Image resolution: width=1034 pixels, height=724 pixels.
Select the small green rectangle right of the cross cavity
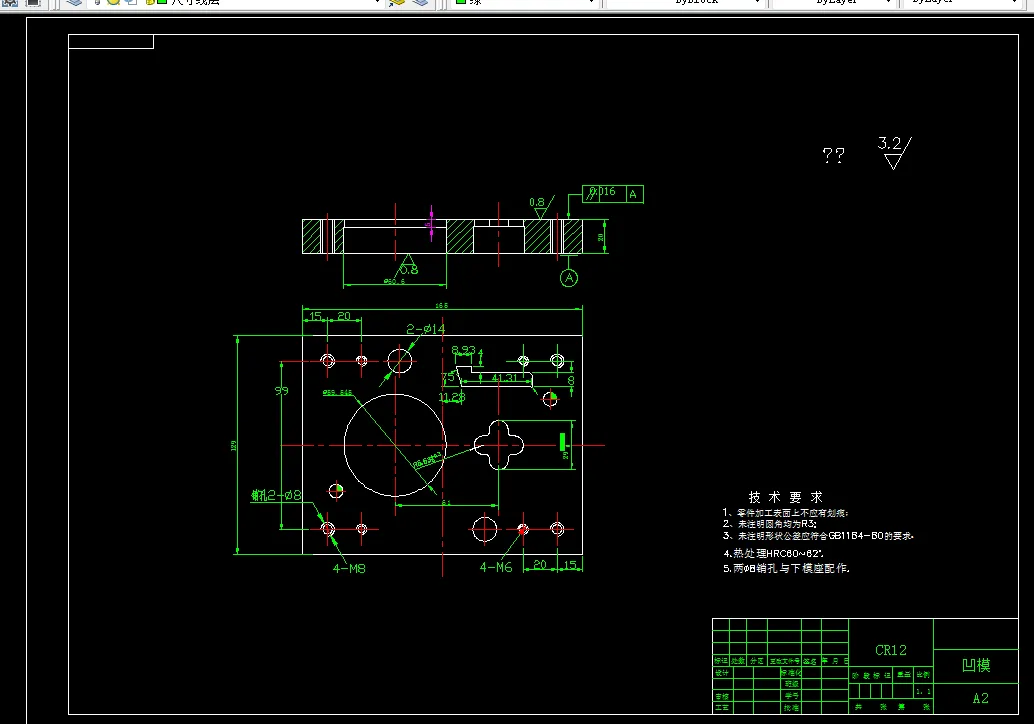click(x=562, y=441)
